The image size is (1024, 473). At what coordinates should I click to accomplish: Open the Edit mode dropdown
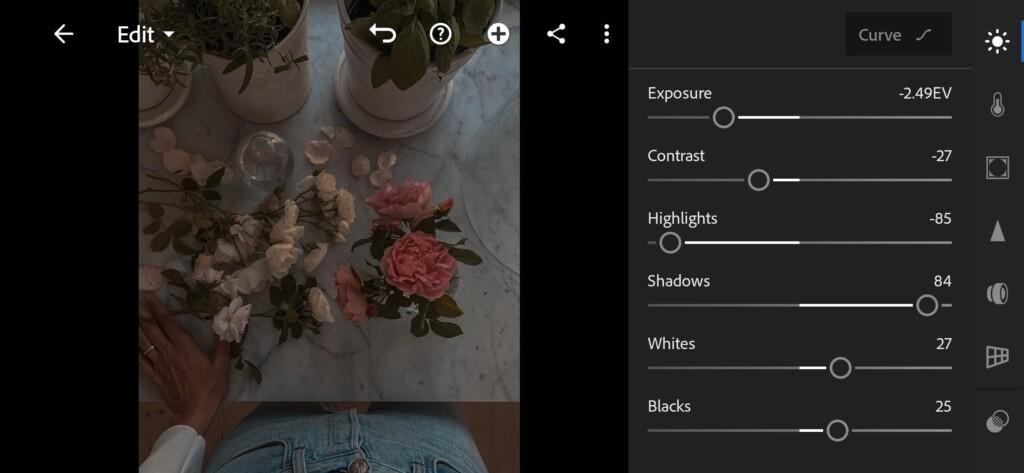(146, 35)
